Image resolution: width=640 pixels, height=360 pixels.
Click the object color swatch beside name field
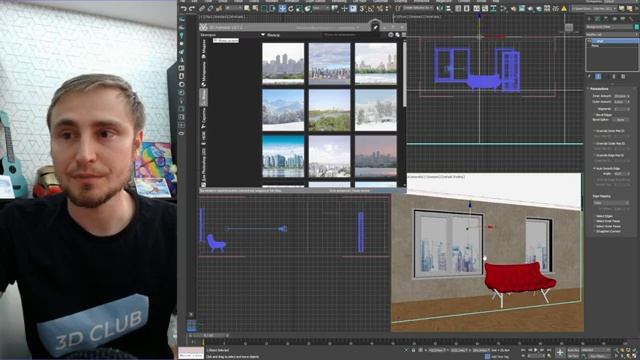click(x=636, y=27)
